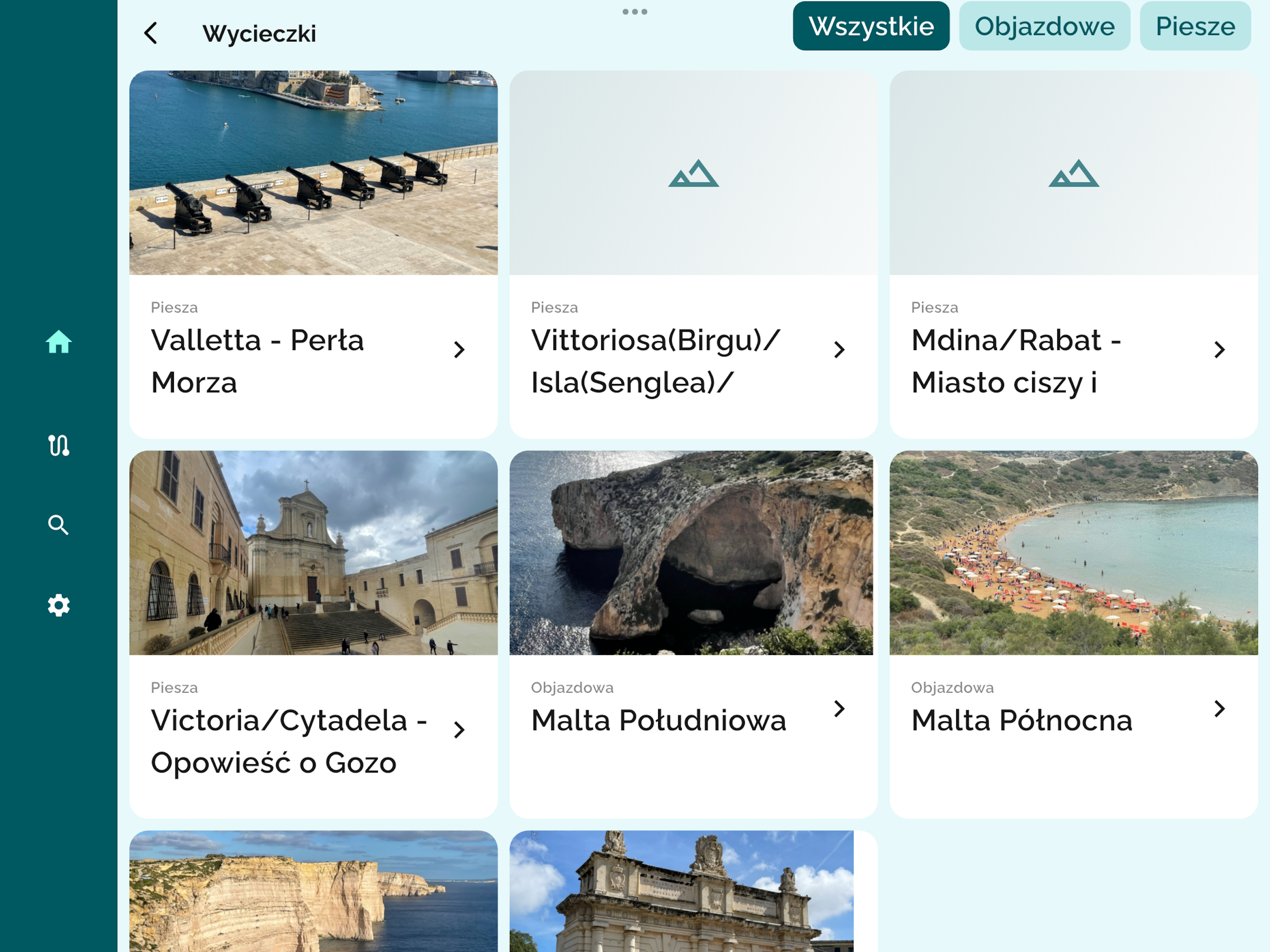1270x952 pixels.
Task: Tap the three-dot handle at top
Action: click(x=635, y=12)
